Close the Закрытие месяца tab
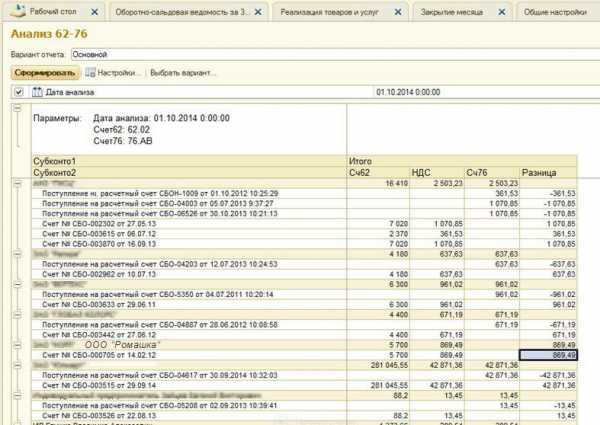Viewport: 600px width, 425px height. coord(498,11)
